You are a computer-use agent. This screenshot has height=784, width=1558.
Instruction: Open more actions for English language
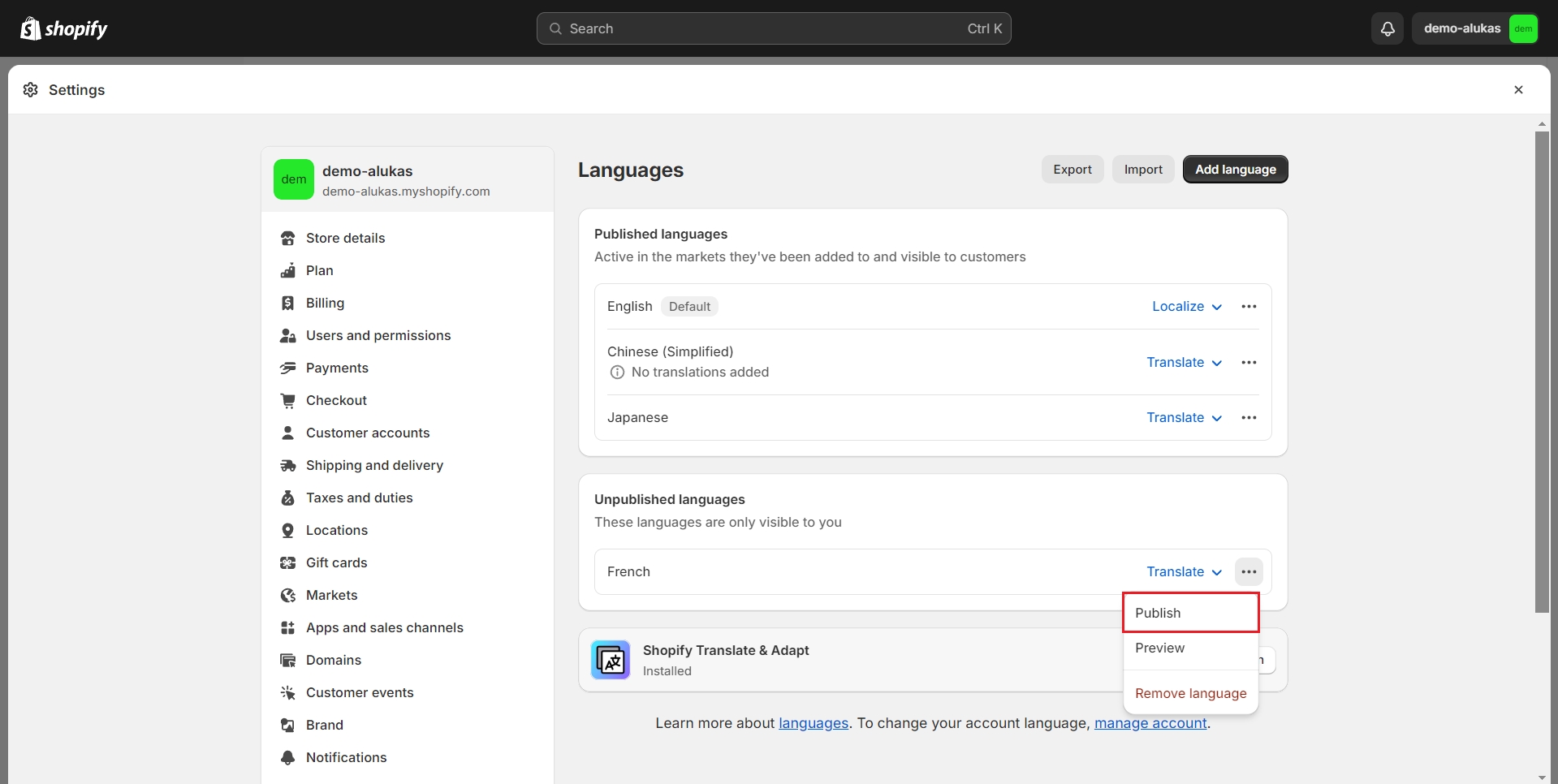click(x=1249, y=307)
